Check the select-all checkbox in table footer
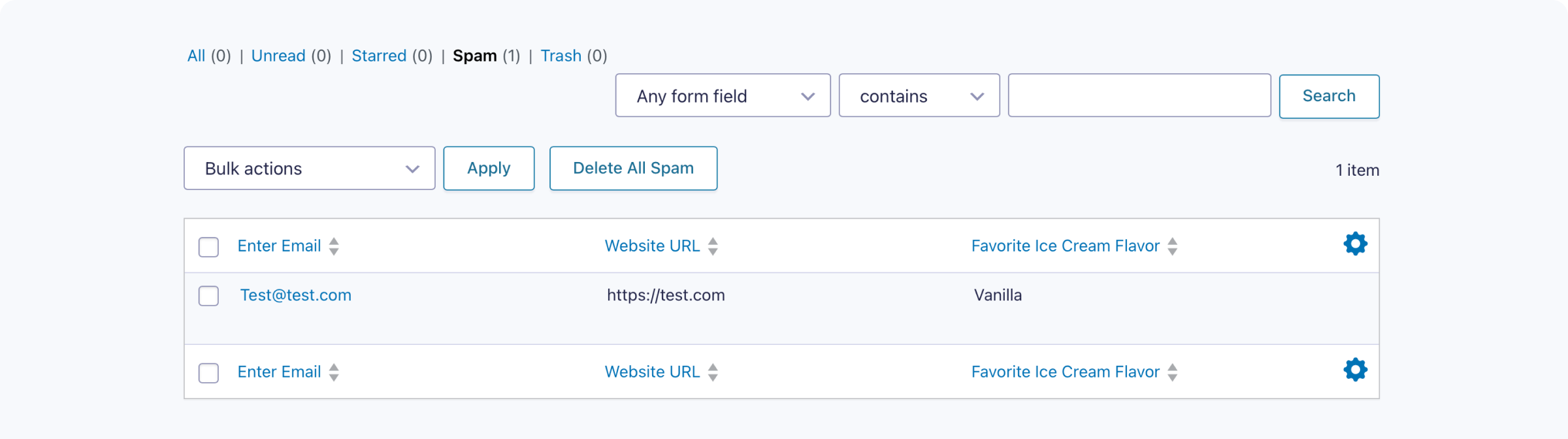The image size is (1568, 439). point(208,373)
